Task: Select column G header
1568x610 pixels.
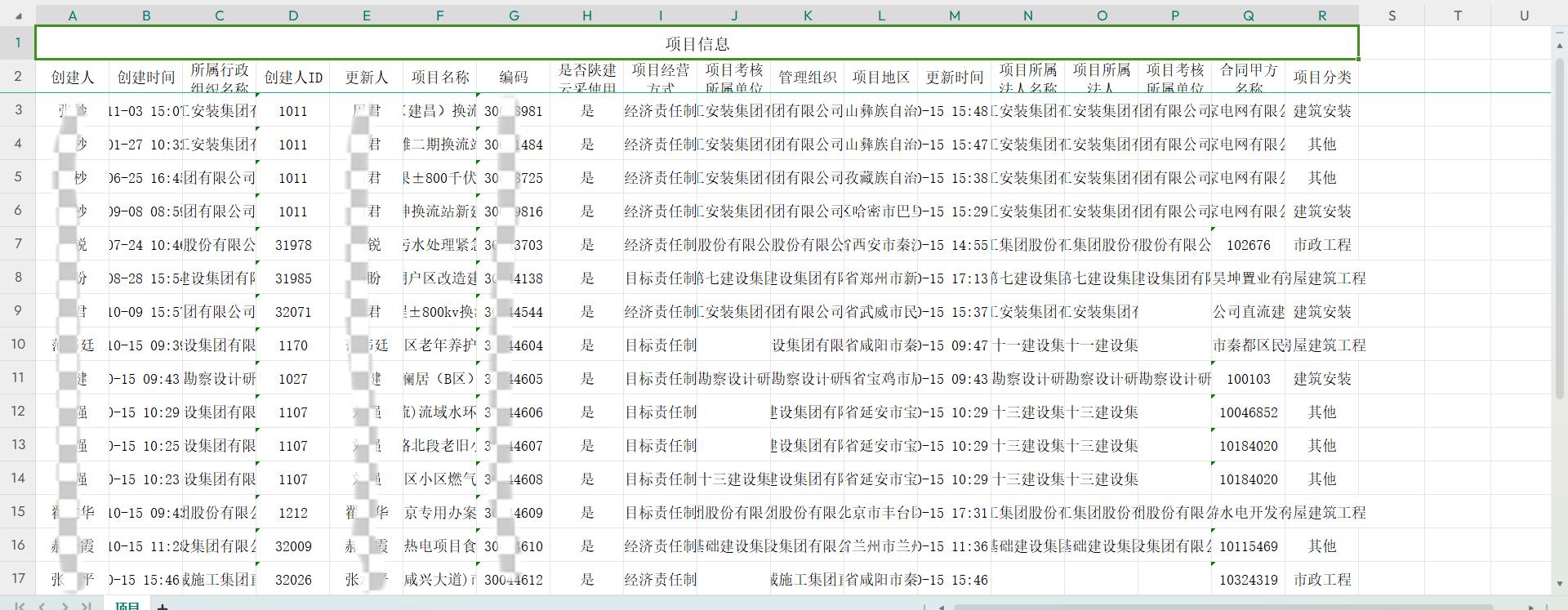Action: click(514, 16)
